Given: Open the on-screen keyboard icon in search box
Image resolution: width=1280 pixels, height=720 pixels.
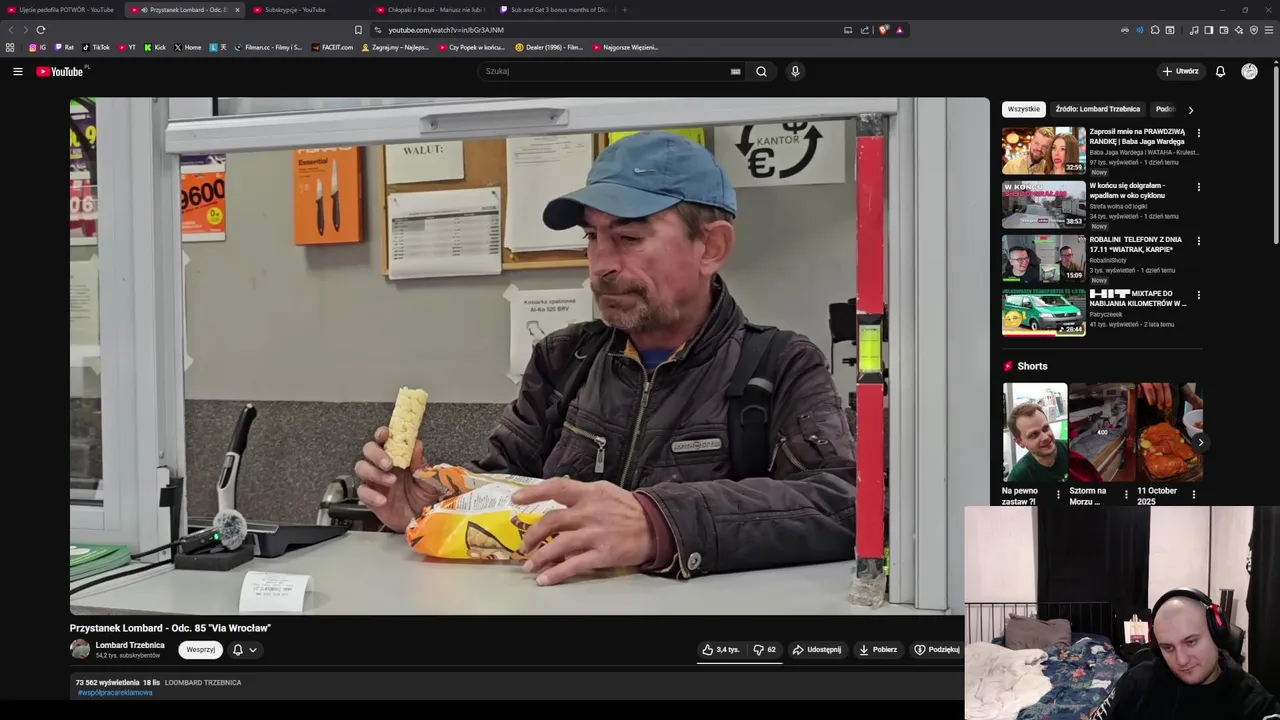Looking at the screenshot, I should pyautogui.click(x=735, y=71).
